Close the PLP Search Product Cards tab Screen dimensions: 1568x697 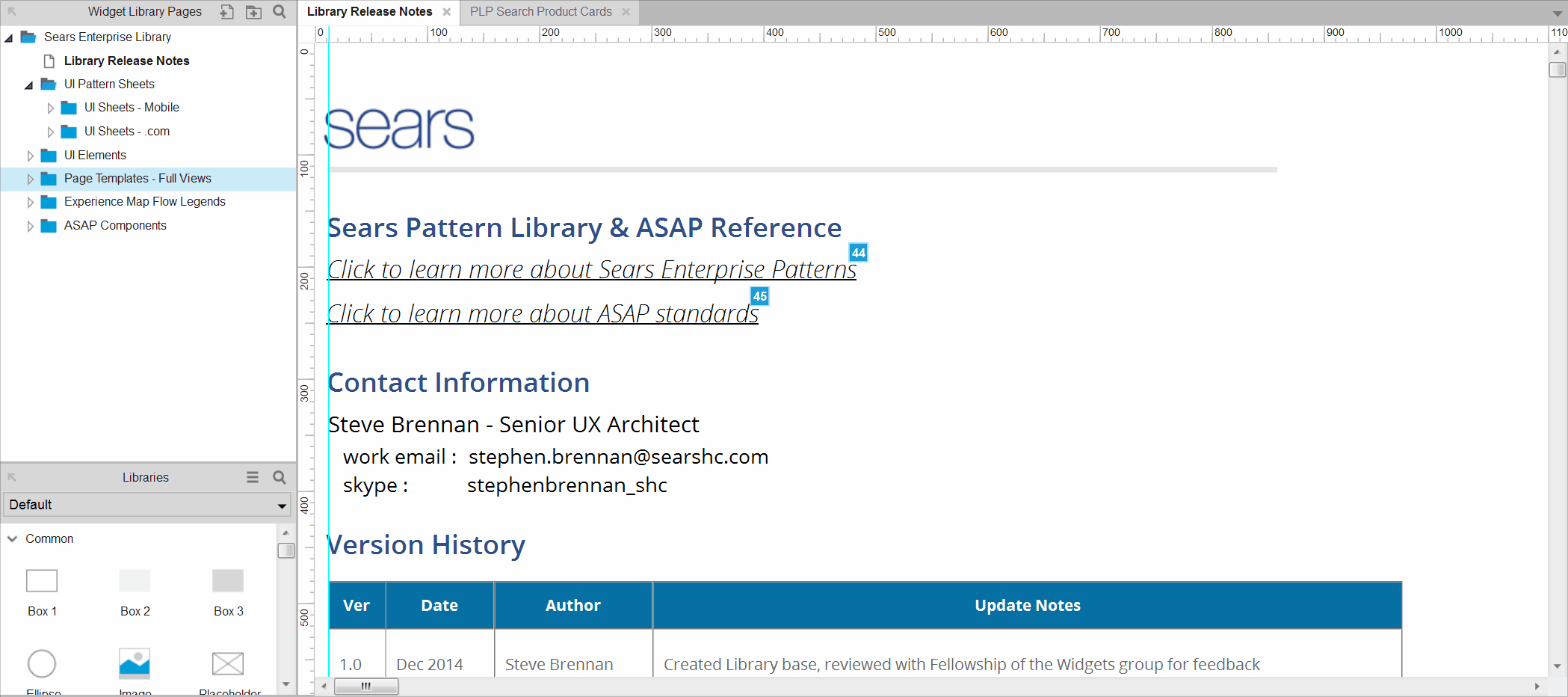pos(626,12)
